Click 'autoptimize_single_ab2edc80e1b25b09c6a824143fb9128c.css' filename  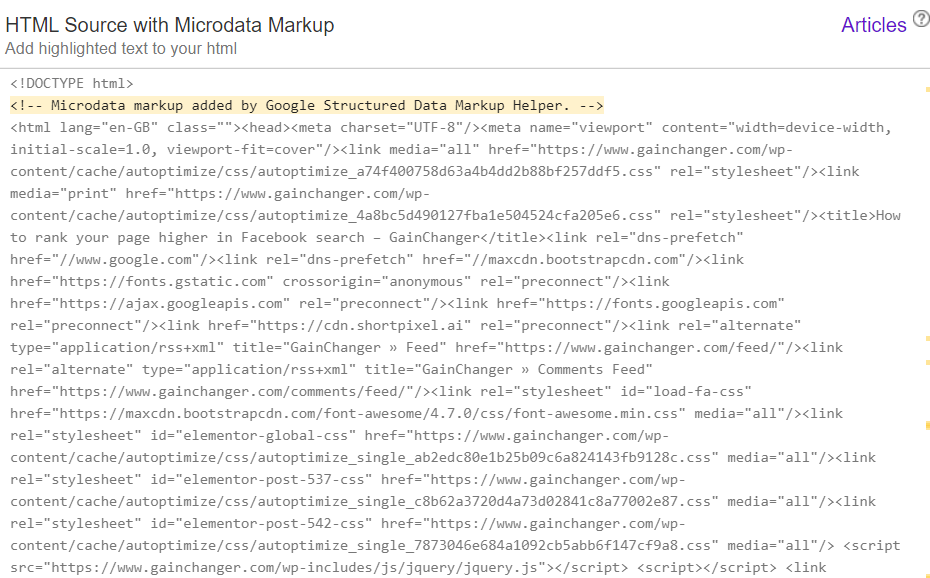484,456
